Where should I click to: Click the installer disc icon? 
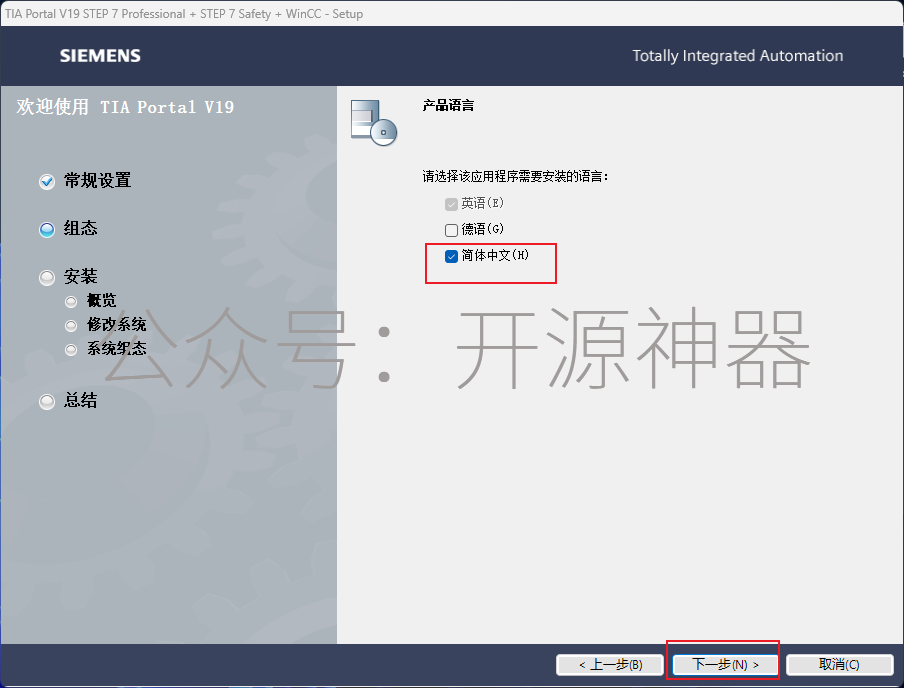(x=374, y=123)
